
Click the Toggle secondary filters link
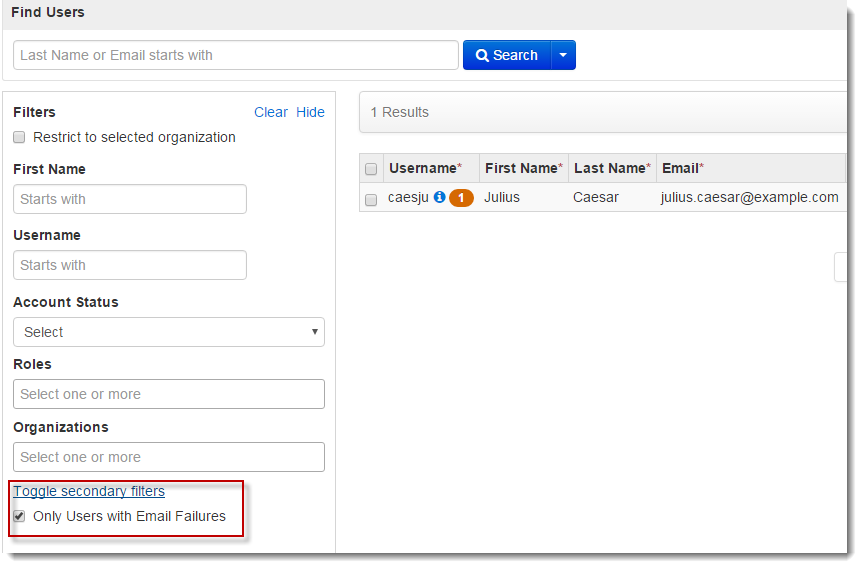point(89,491)
